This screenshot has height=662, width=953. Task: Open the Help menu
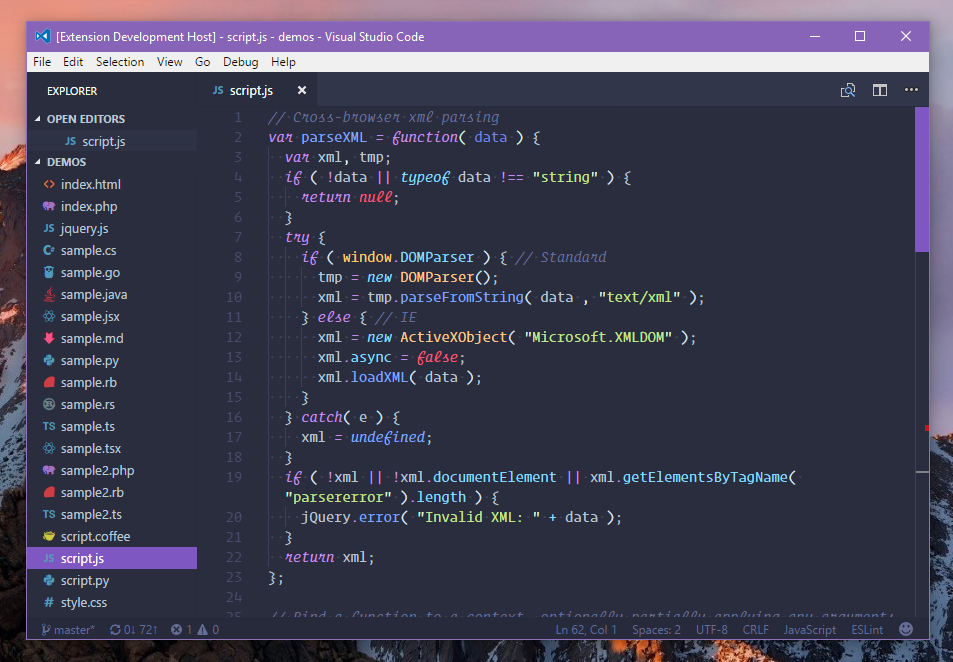click(x=283, y=62)
